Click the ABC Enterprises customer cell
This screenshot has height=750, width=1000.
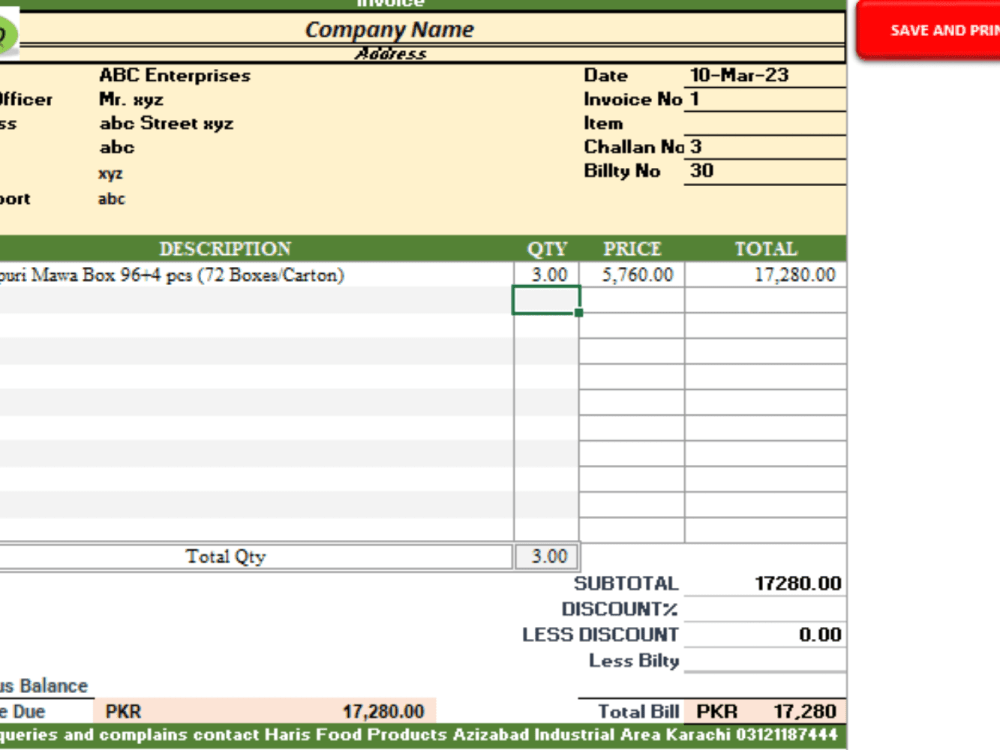click(175, 75)
